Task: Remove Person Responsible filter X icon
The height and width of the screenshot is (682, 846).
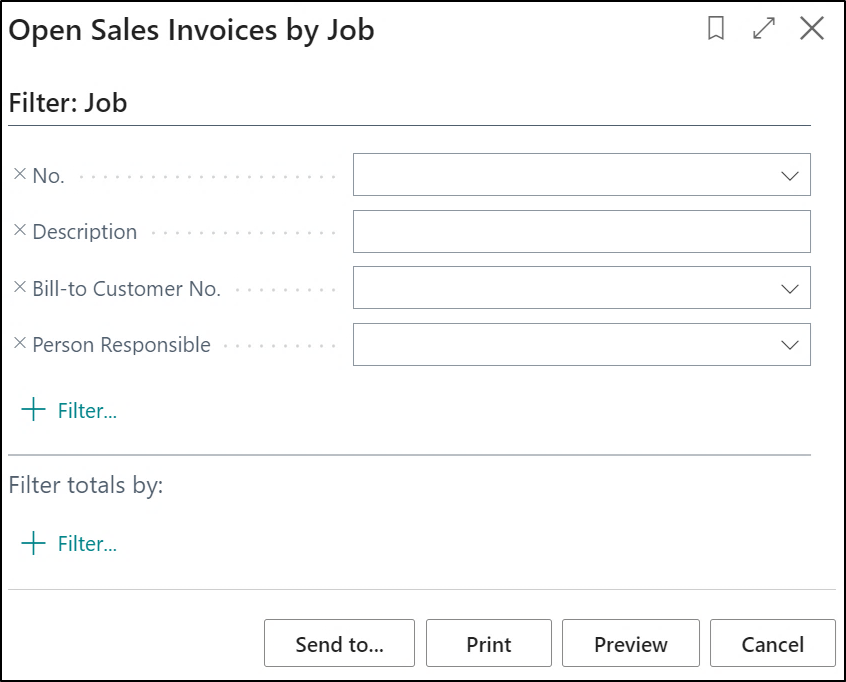Action: [20, 344]
